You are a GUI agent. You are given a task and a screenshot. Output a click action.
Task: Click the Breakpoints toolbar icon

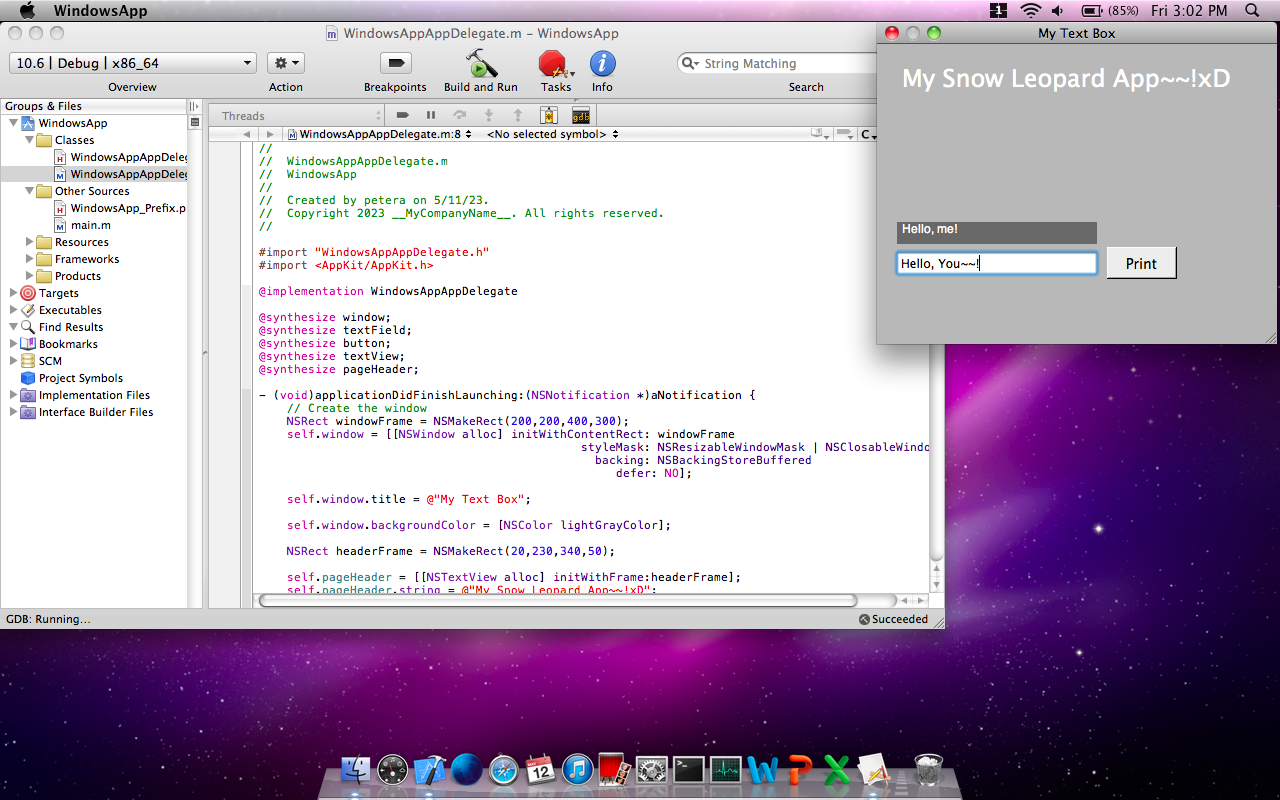pos(395,64)
